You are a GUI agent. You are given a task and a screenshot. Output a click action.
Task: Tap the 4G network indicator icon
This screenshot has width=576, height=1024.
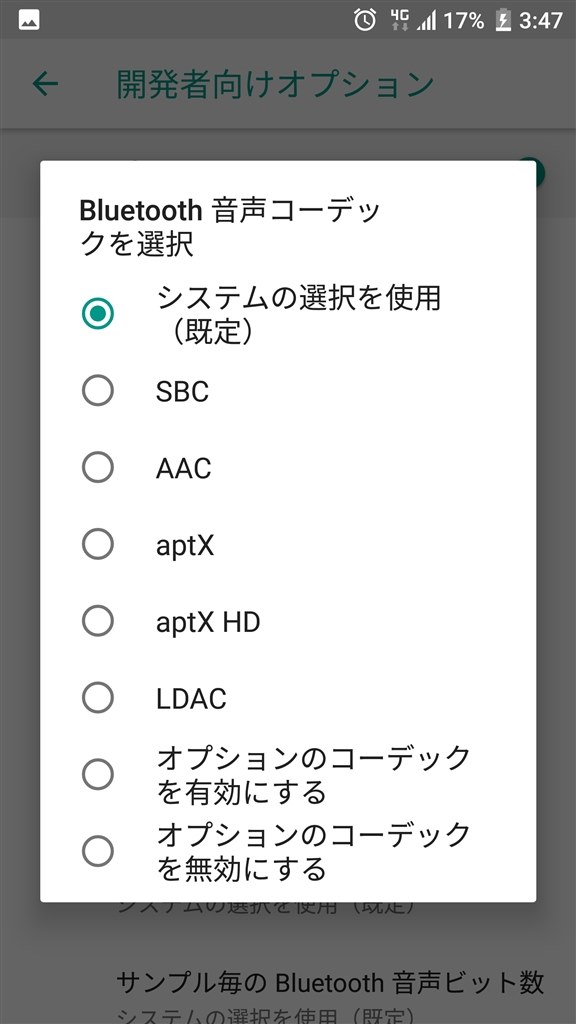pyautogui.click(x=398, y=20)
